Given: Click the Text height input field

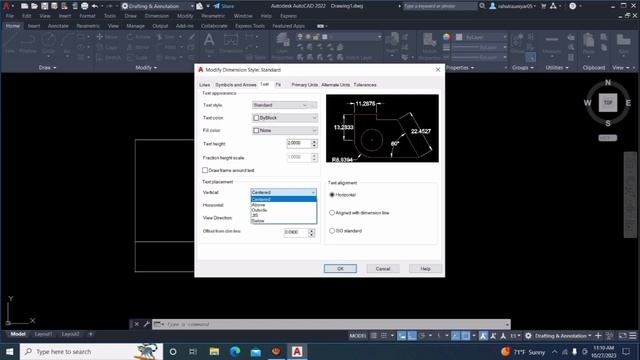Looking at the screenshot, I should point(299,143).
